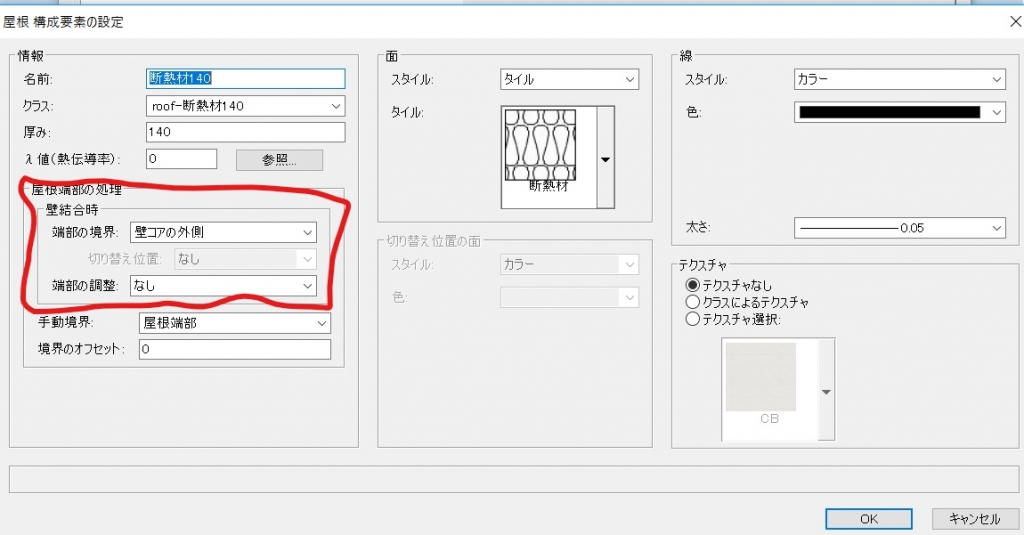
Task: Click the 厚み input field
Action: point(245,132)
